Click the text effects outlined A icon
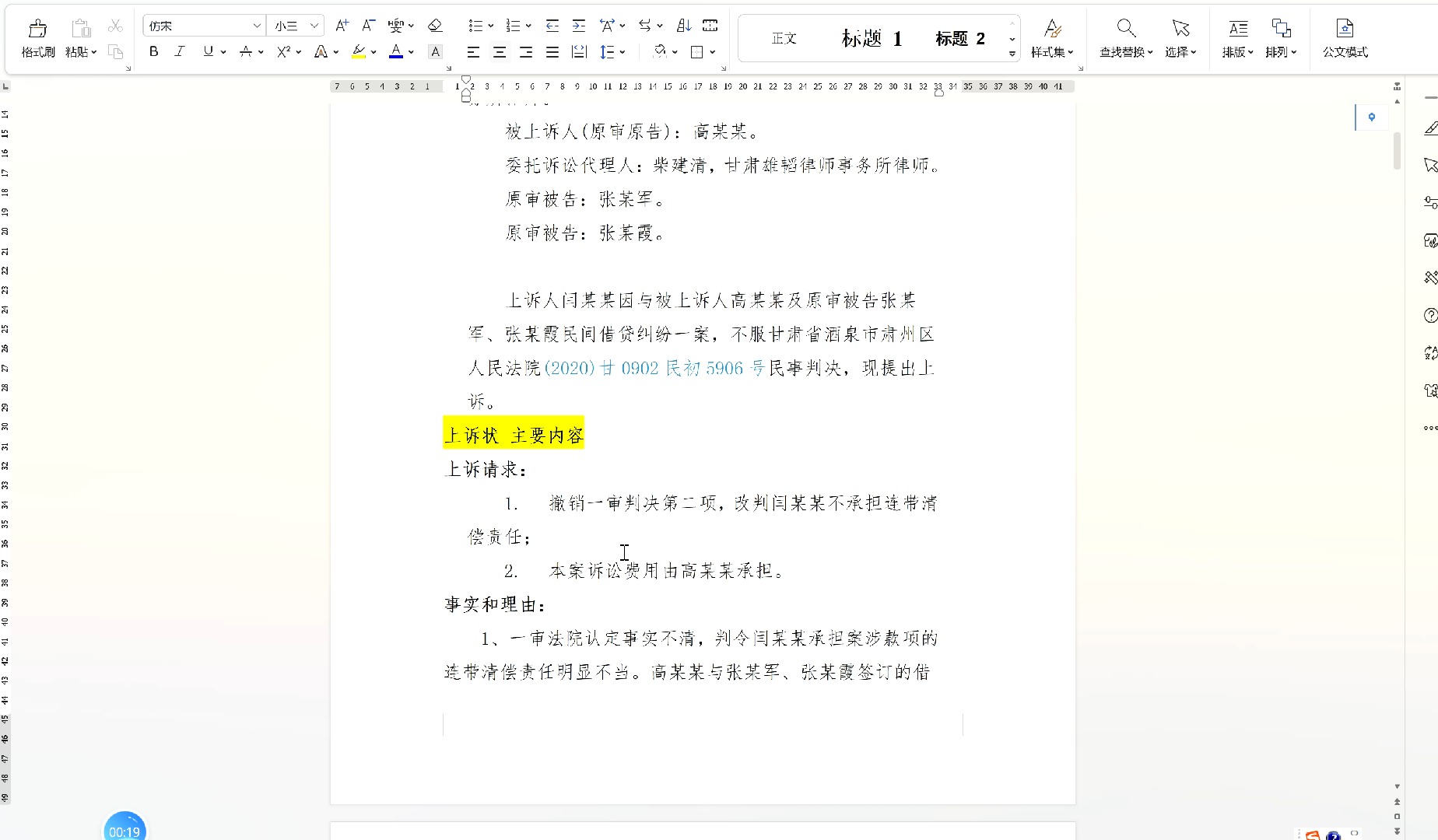Image resolution: width=1438 pixels, height=840 pixels. coord(321,52)
